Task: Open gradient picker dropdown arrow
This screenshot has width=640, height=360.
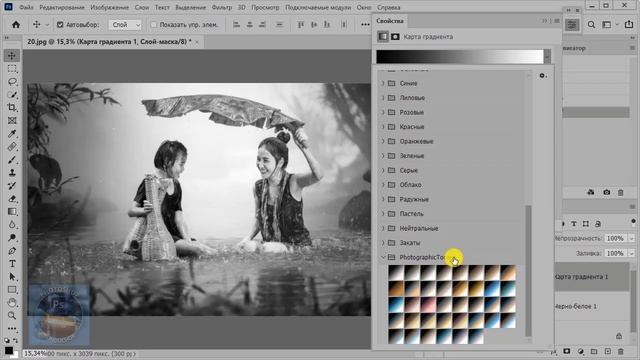Action: [547, 57]
